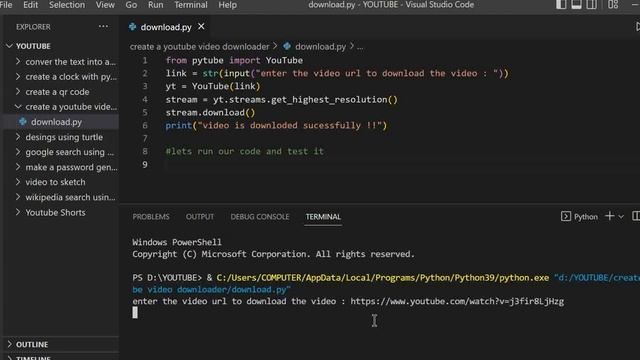
Task: Select the TERMINAL panel tab
Action: (323, 217)
